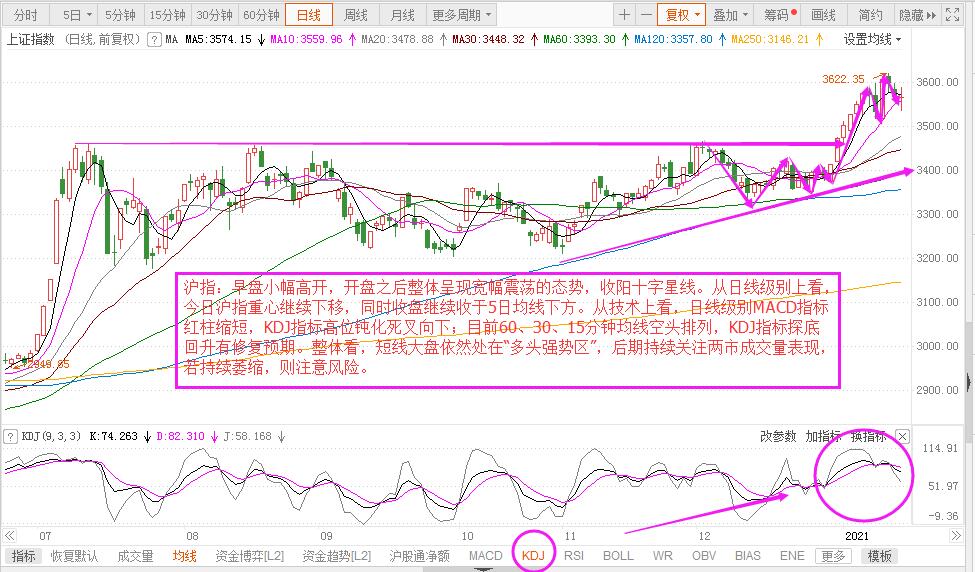The image size is (975, 572).
Task: Switch to 15分钟 period tab
Action: [x=167, y=15]
